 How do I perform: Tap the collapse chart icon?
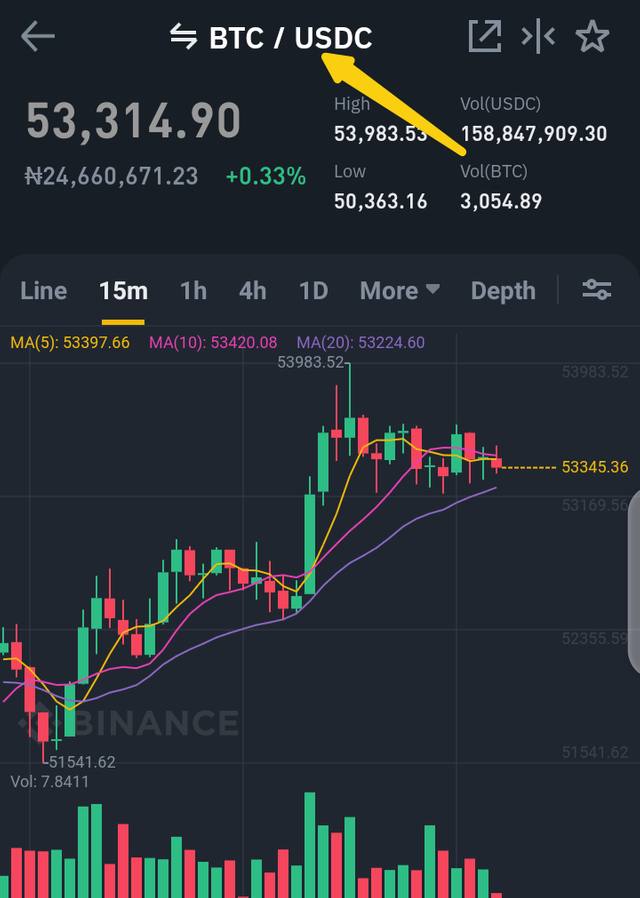tap(538, 38)
